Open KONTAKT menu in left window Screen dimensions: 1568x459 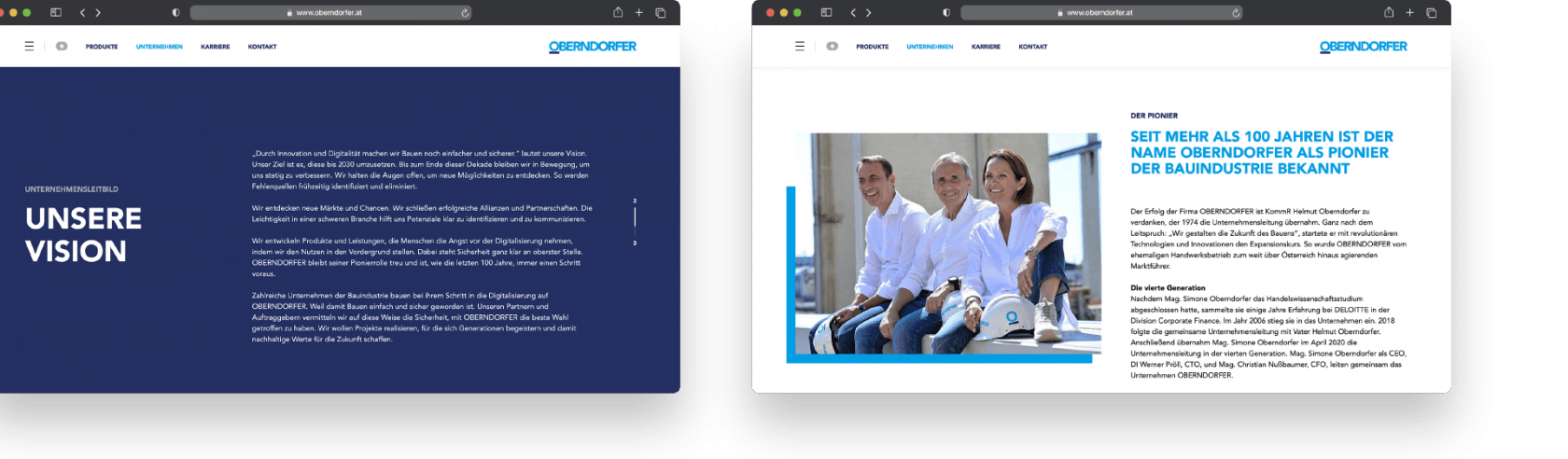point(262,47)
